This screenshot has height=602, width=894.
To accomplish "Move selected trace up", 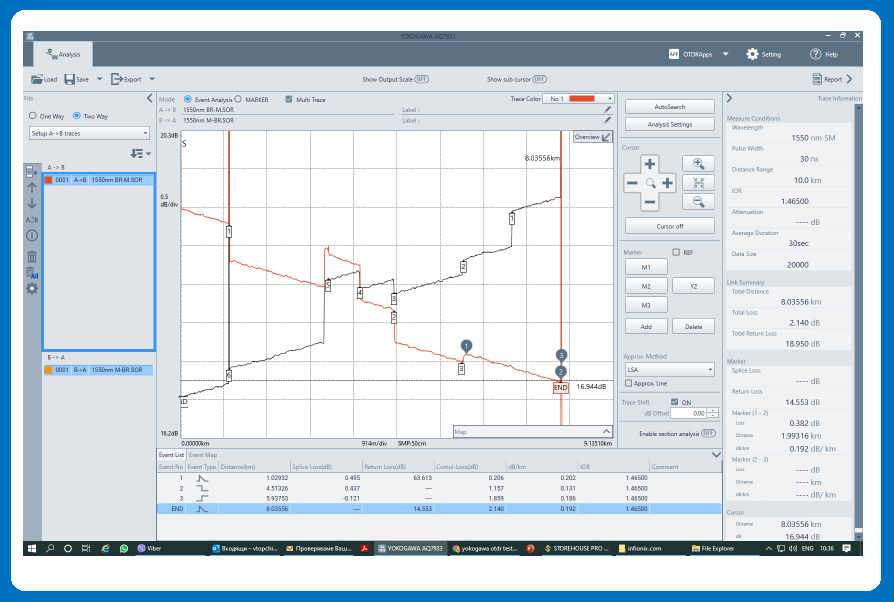I will click(32, 187).
